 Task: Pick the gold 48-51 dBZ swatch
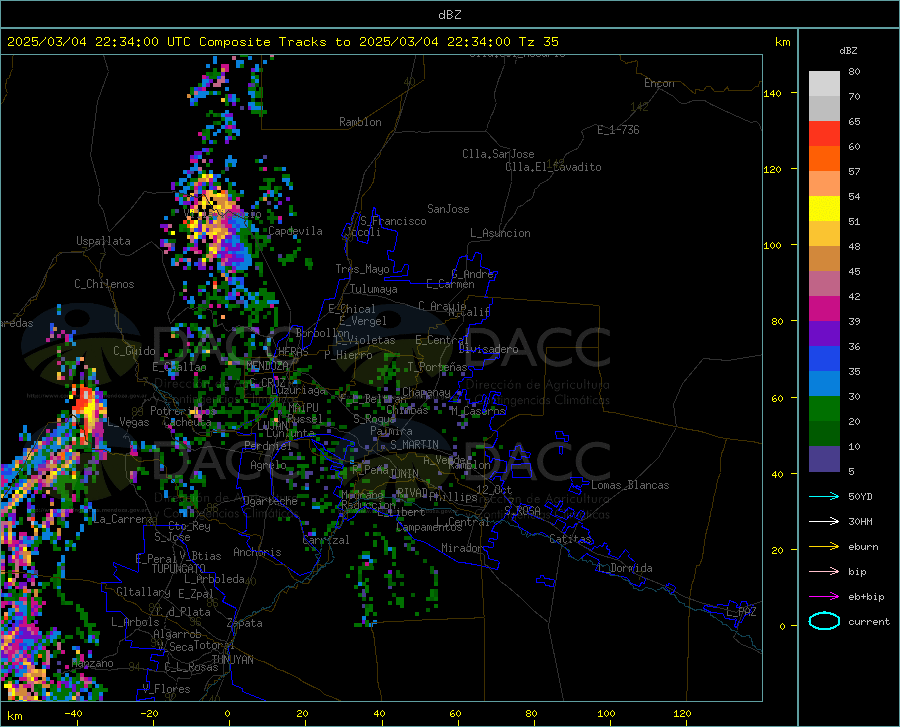pos(824,234)
